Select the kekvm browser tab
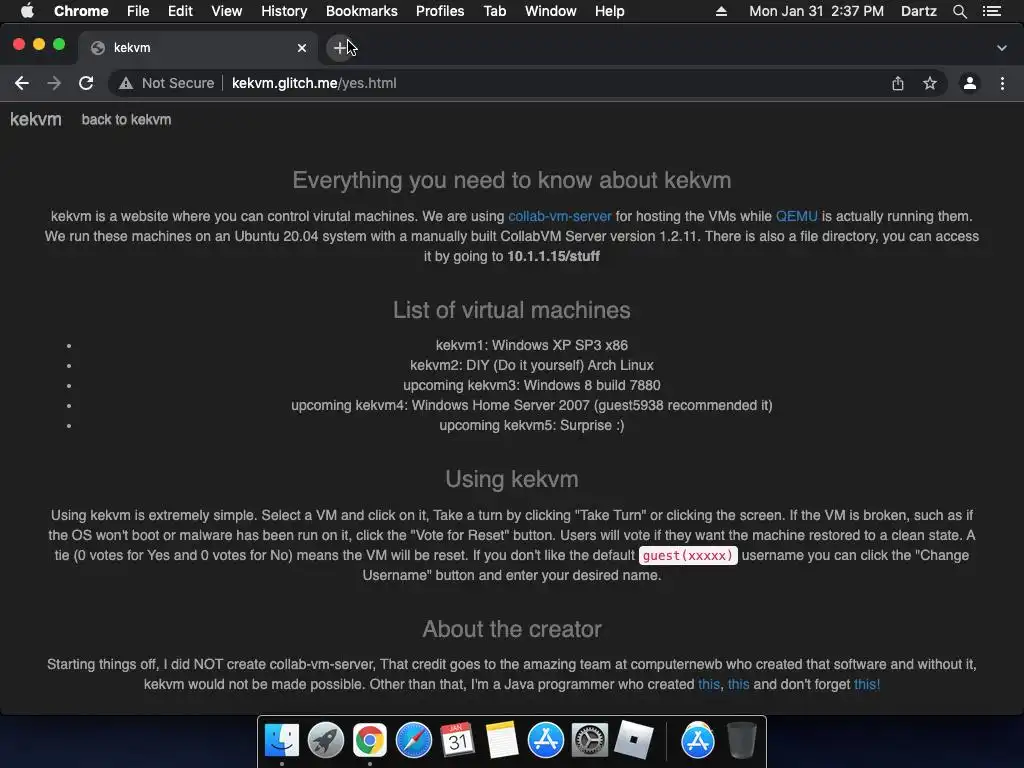The width and height of the screenshot is (1024, 768). coord(199,48)
